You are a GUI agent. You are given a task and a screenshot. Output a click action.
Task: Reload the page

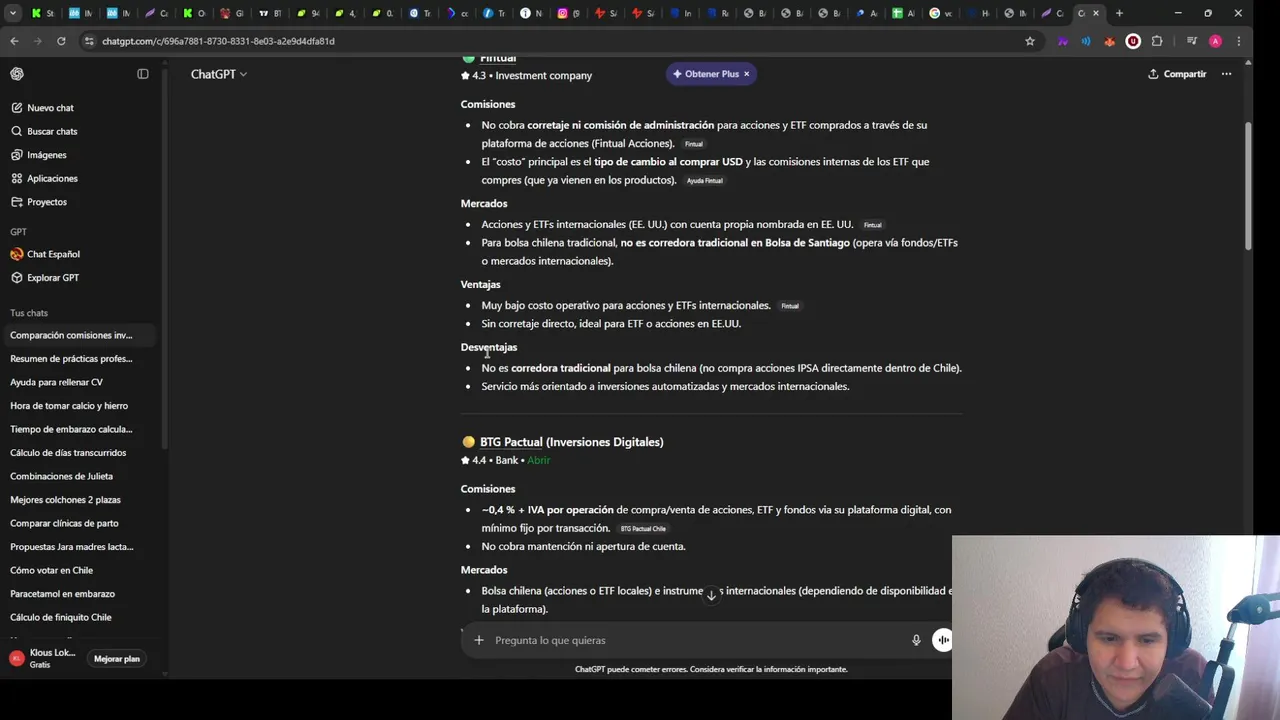point(61,41)
